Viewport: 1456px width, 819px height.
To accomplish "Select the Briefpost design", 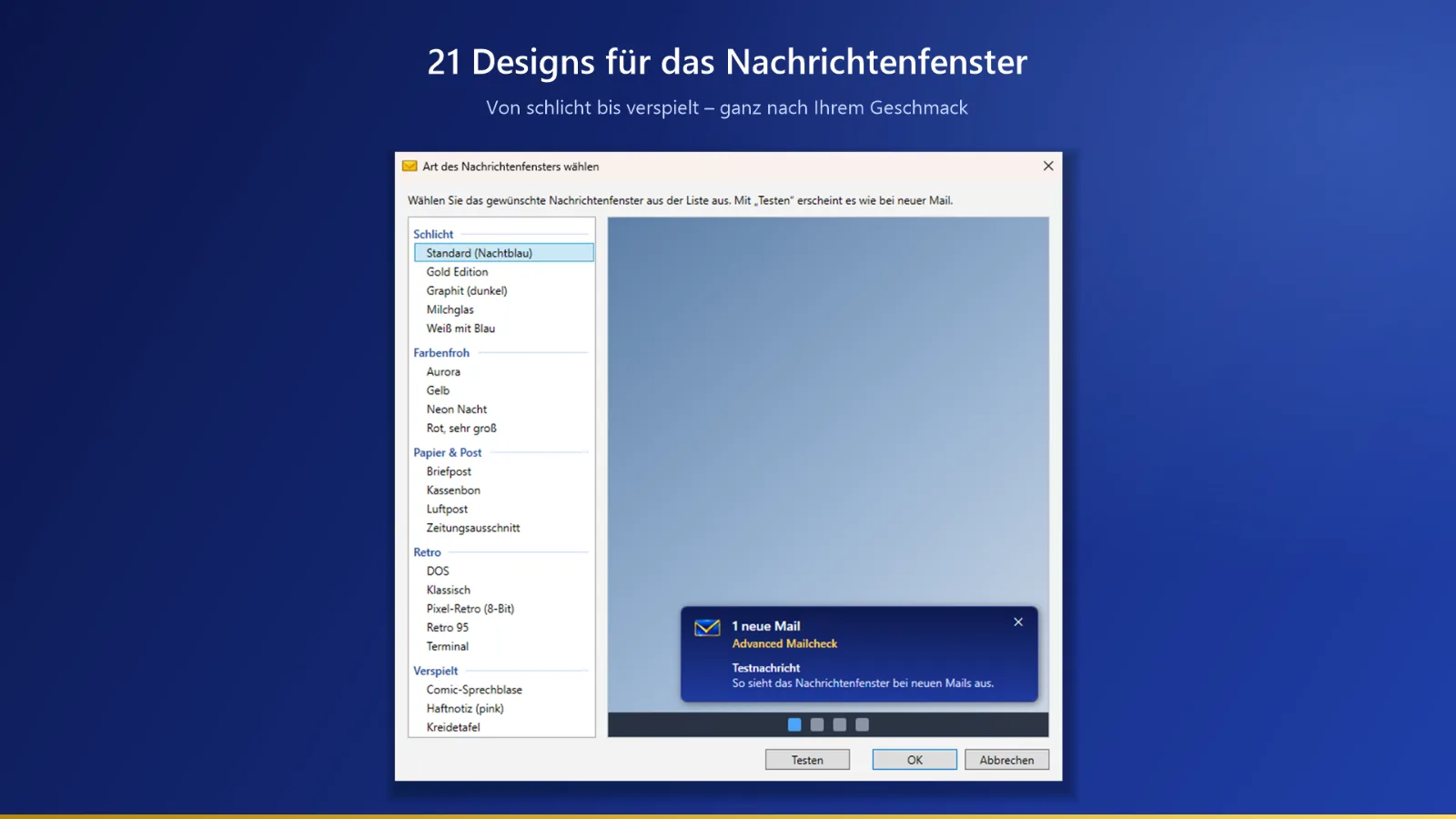I will (503, 471).
